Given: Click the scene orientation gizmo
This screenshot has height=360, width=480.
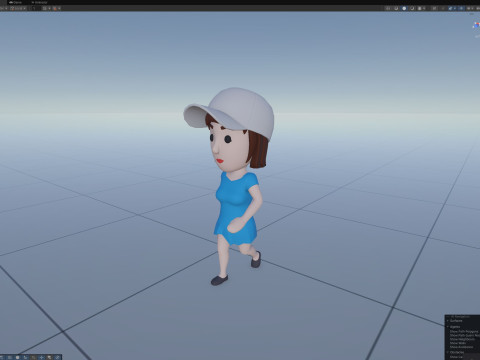Looking at the screenshot, I should click(476, 25).
